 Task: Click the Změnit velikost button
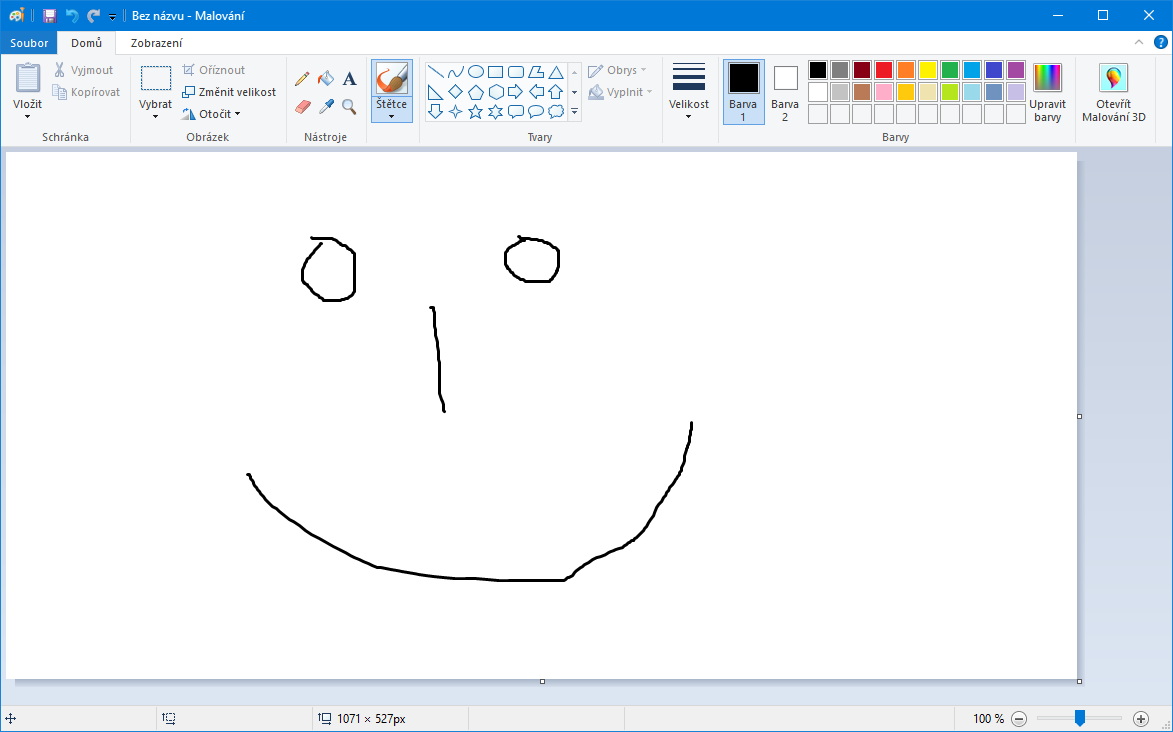[x=229, y=92]
